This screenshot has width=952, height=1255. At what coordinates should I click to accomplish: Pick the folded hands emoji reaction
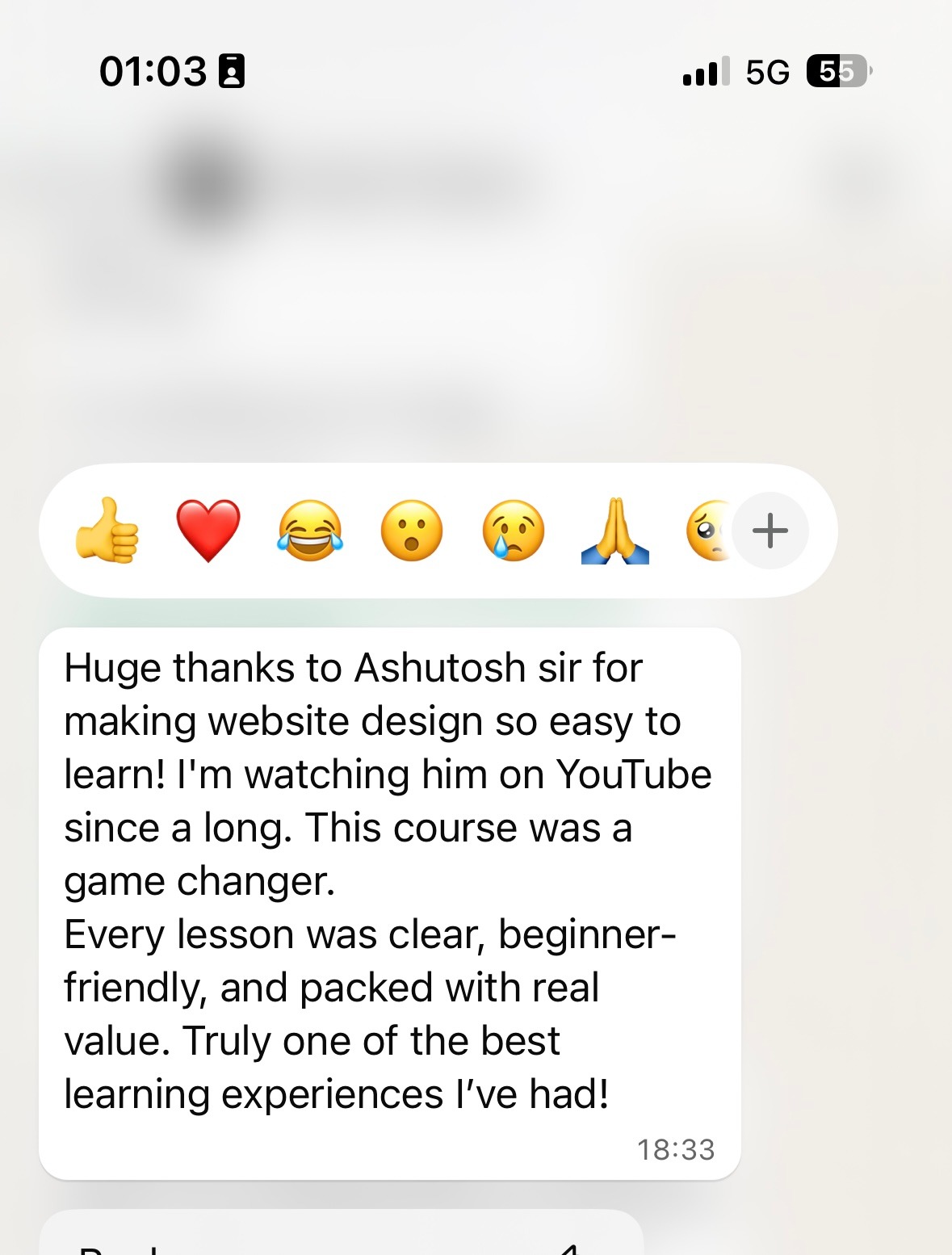[615, 531]
